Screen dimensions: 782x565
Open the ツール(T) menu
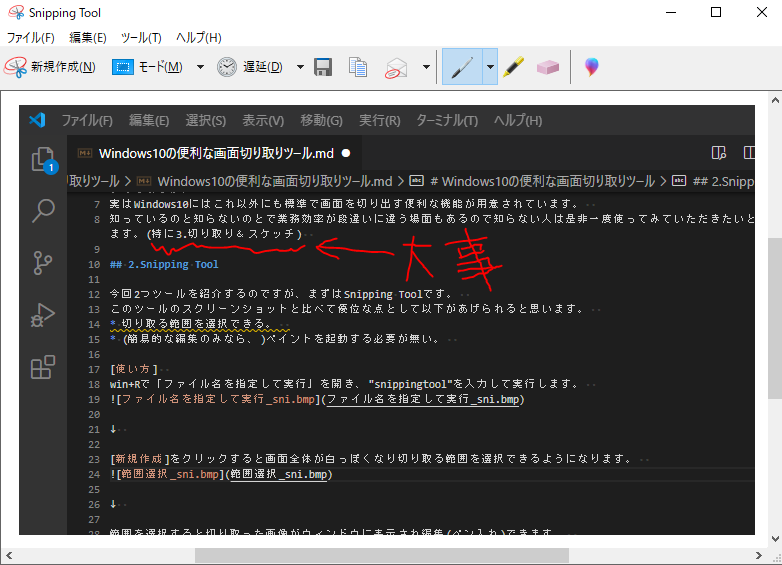coord(141,37)
